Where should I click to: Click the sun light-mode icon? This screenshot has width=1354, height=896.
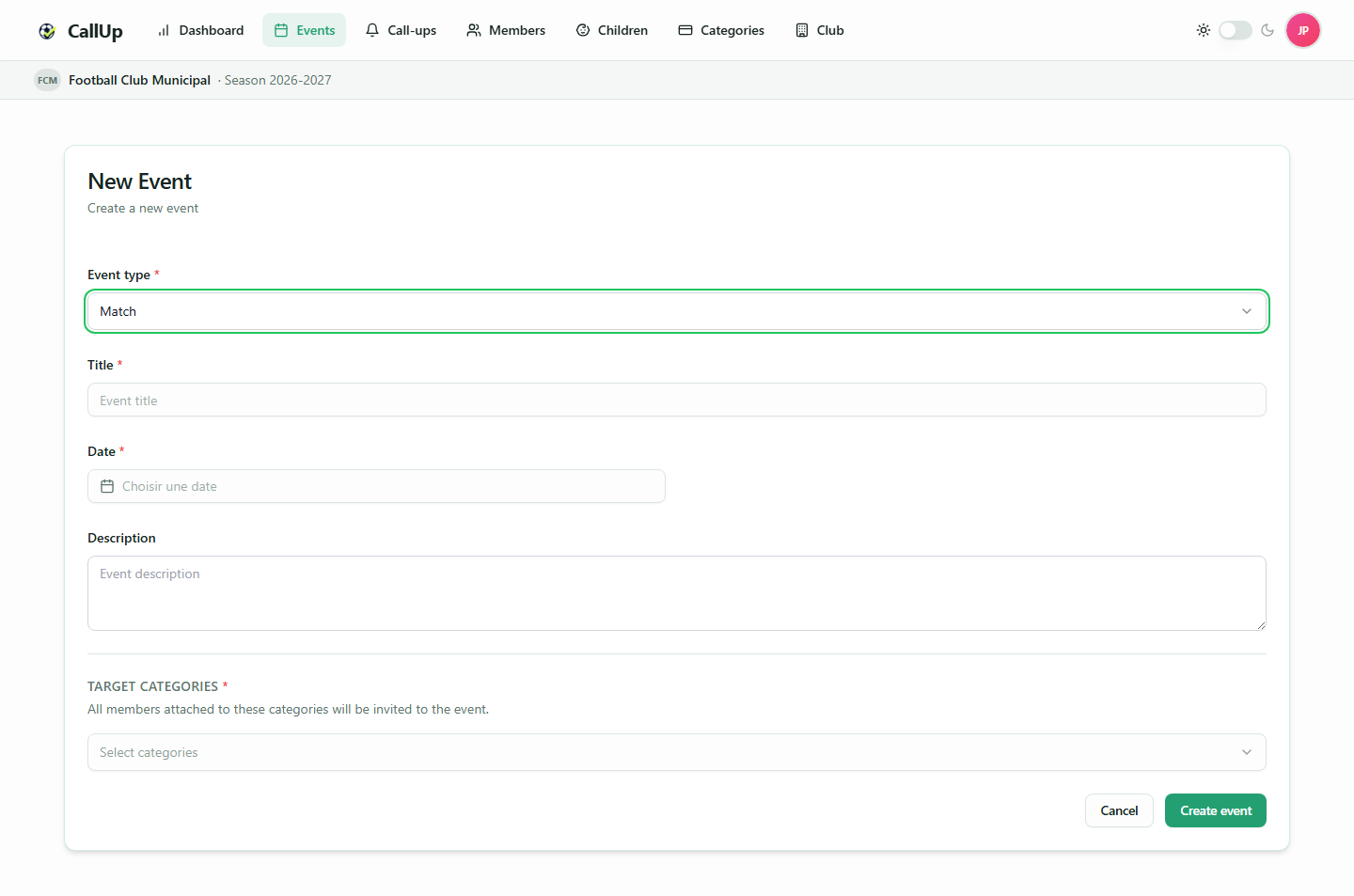point(1204,30)
